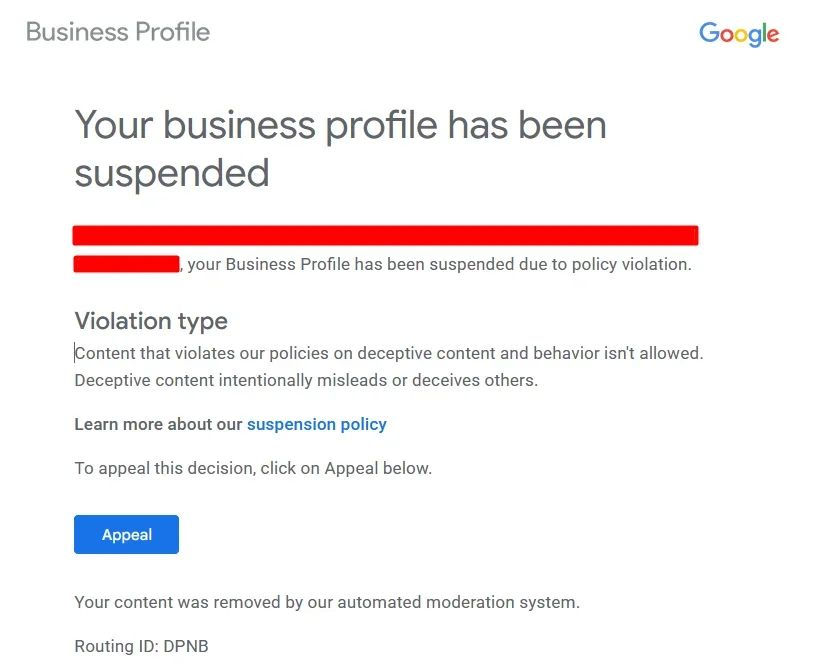Click the Google logo
Viewport: 821px width, 666px height.
click(739, 34)
